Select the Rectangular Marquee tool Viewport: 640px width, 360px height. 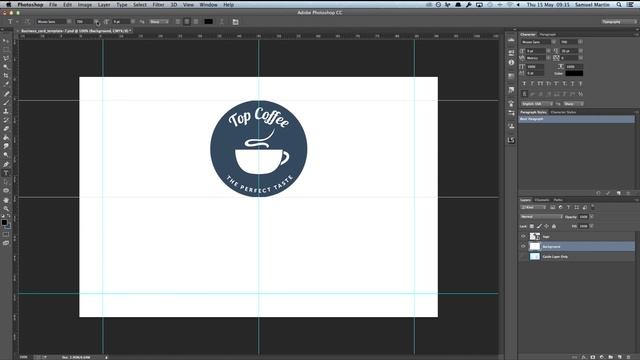click(x=6, y=50)
